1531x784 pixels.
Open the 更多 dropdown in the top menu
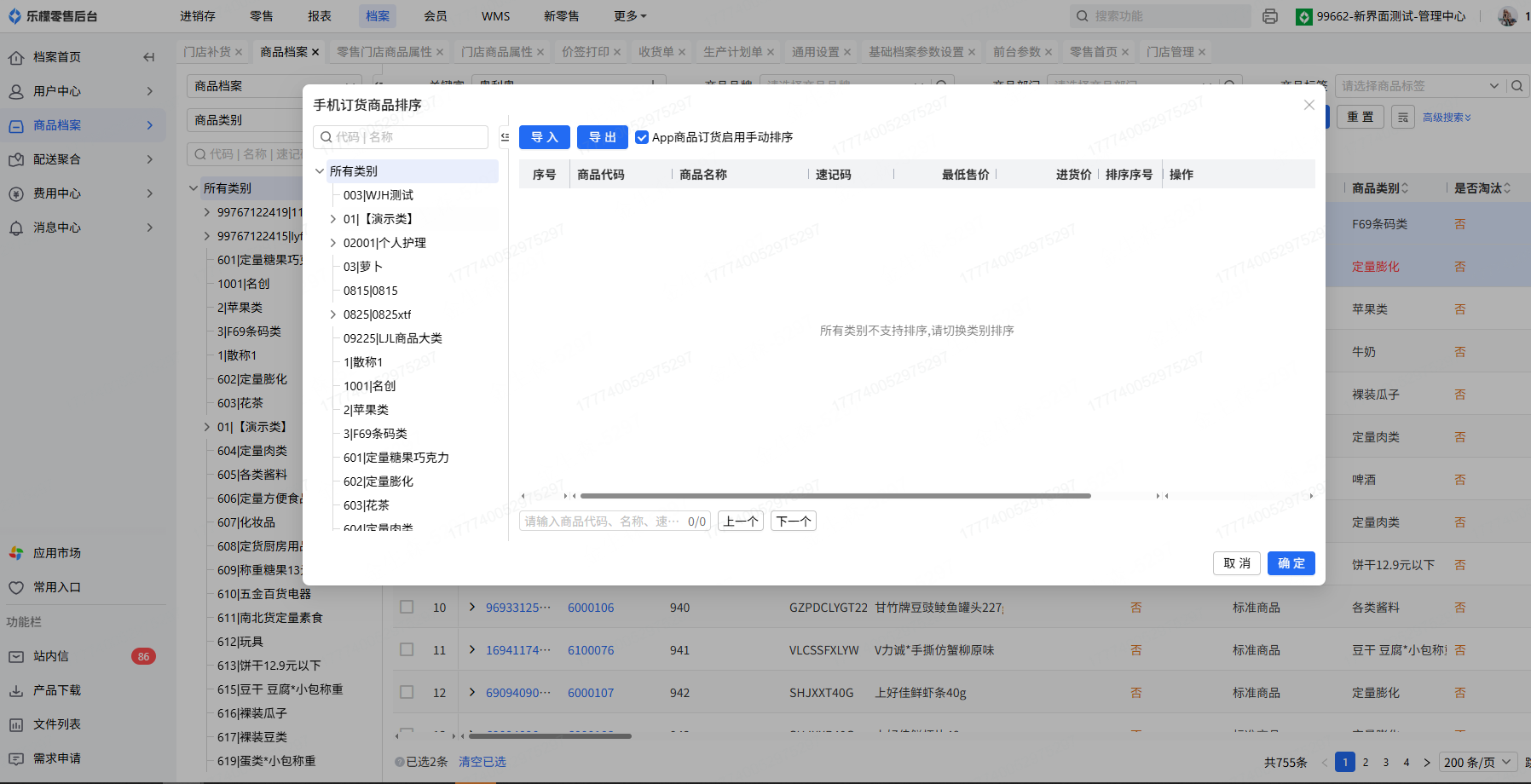pos(630,16)
